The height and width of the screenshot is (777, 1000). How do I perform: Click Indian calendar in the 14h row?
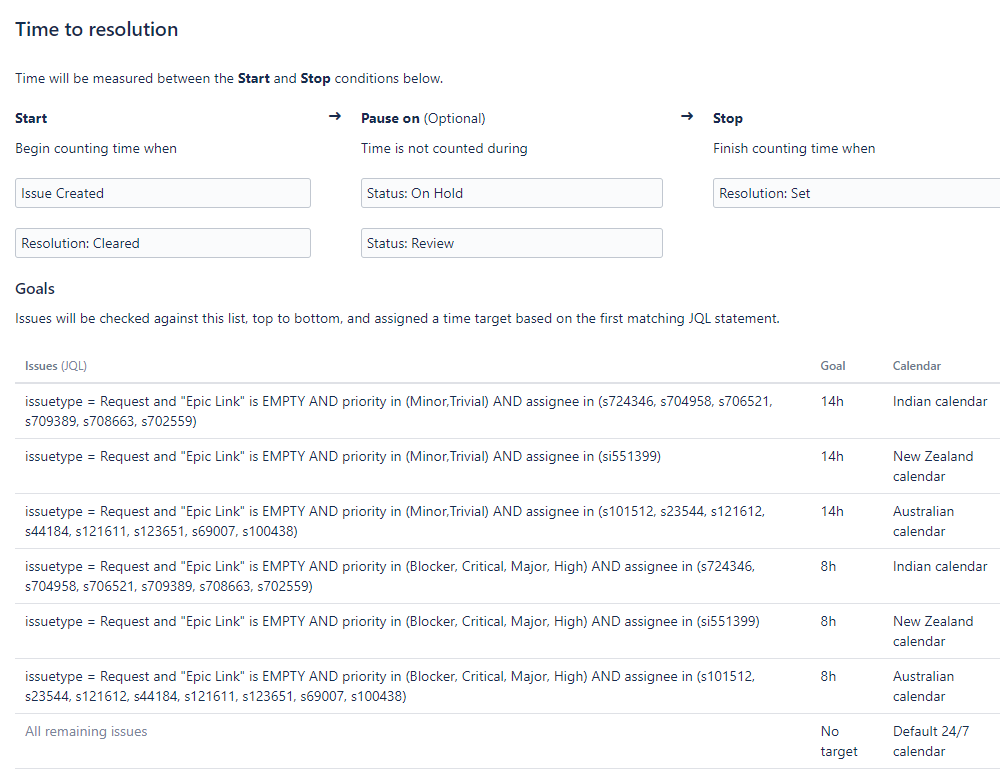point(939,401)
